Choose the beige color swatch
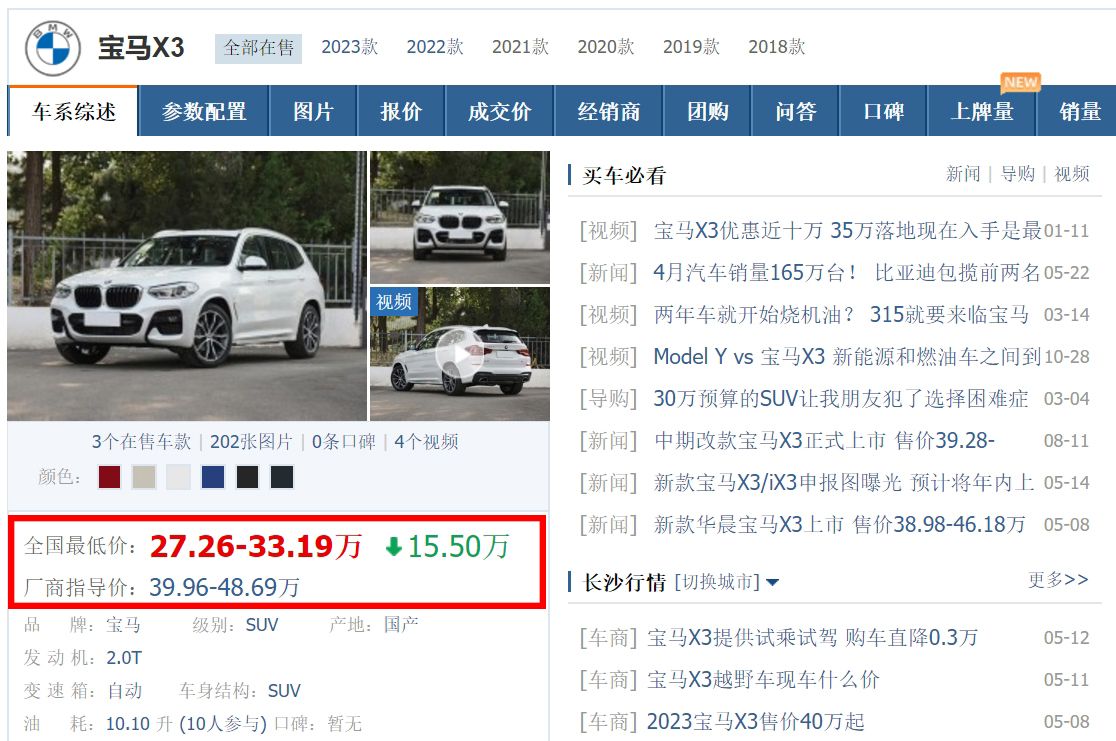This screenshot has width=1116, height=741. (x=144, y=477)
